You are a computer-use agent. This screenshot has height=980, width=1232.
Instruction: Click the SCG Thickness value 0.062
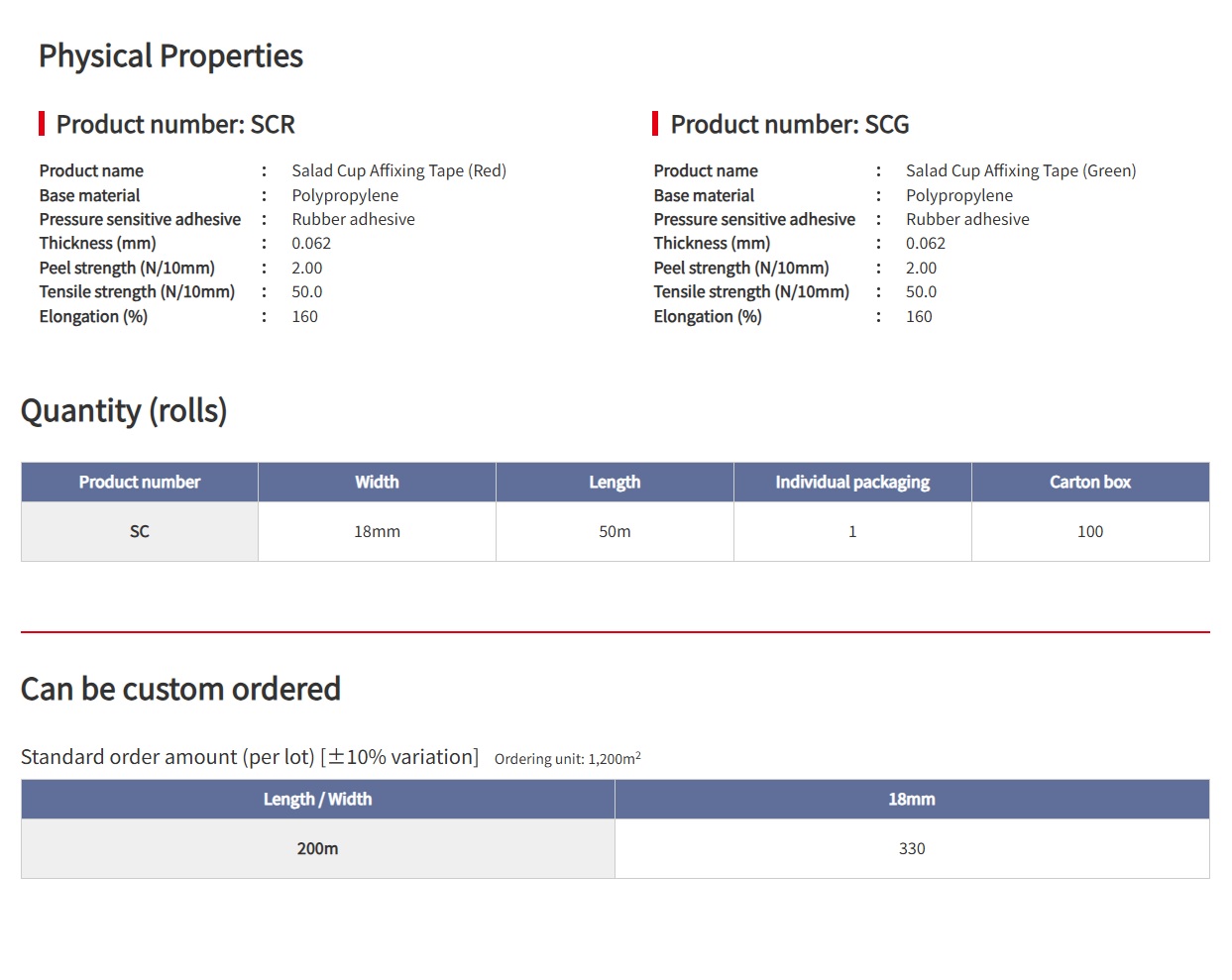925,244
